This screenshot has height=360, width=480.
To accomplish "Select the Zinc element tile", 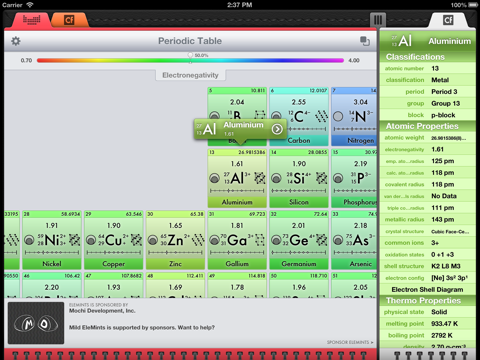I will click(x=175, y=240).
